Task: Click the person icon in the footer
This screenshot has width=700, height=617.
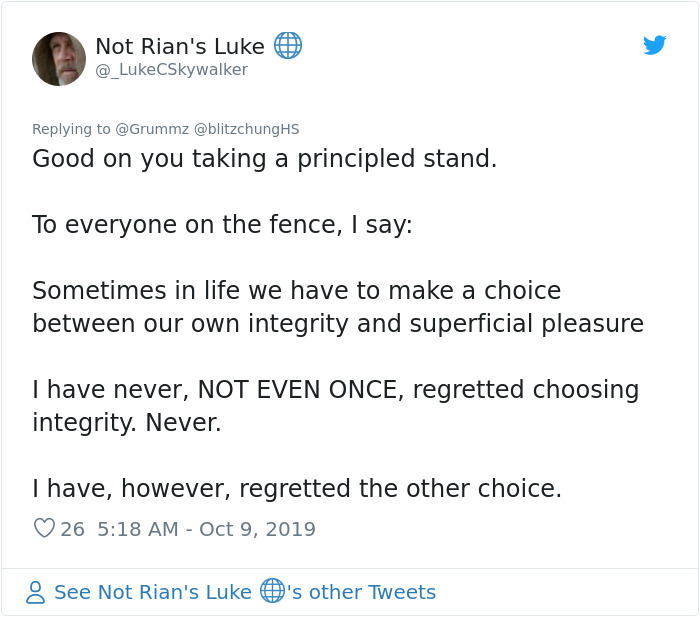Action: click(x=36, y=592)
